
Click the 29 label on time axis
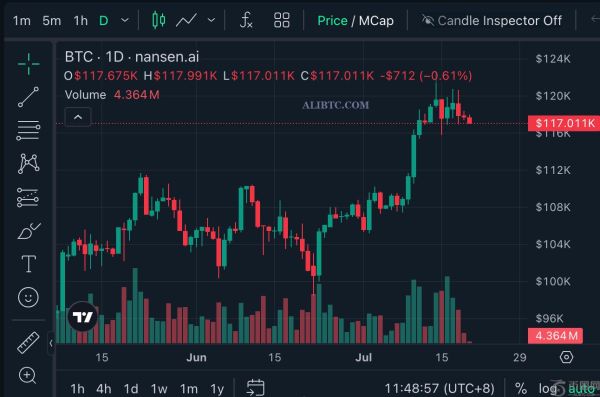pos(520,358)
